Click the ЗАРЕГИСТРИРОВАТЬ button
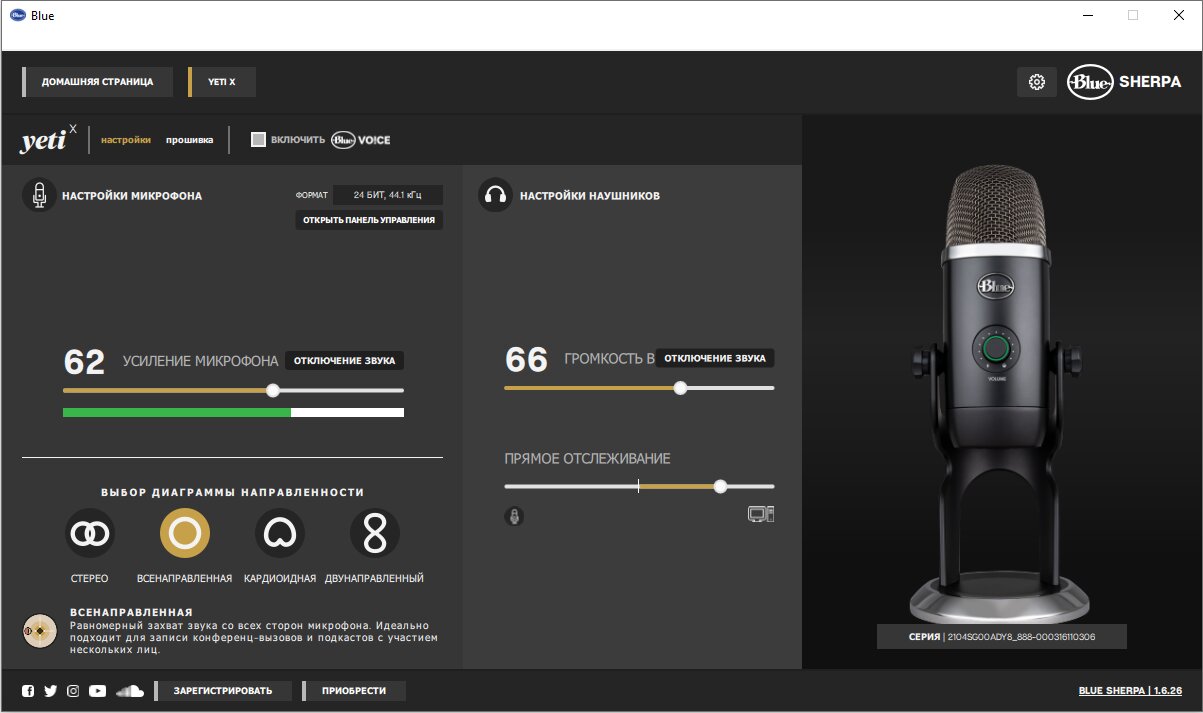The image size is (1203, 713). point(225,691)
